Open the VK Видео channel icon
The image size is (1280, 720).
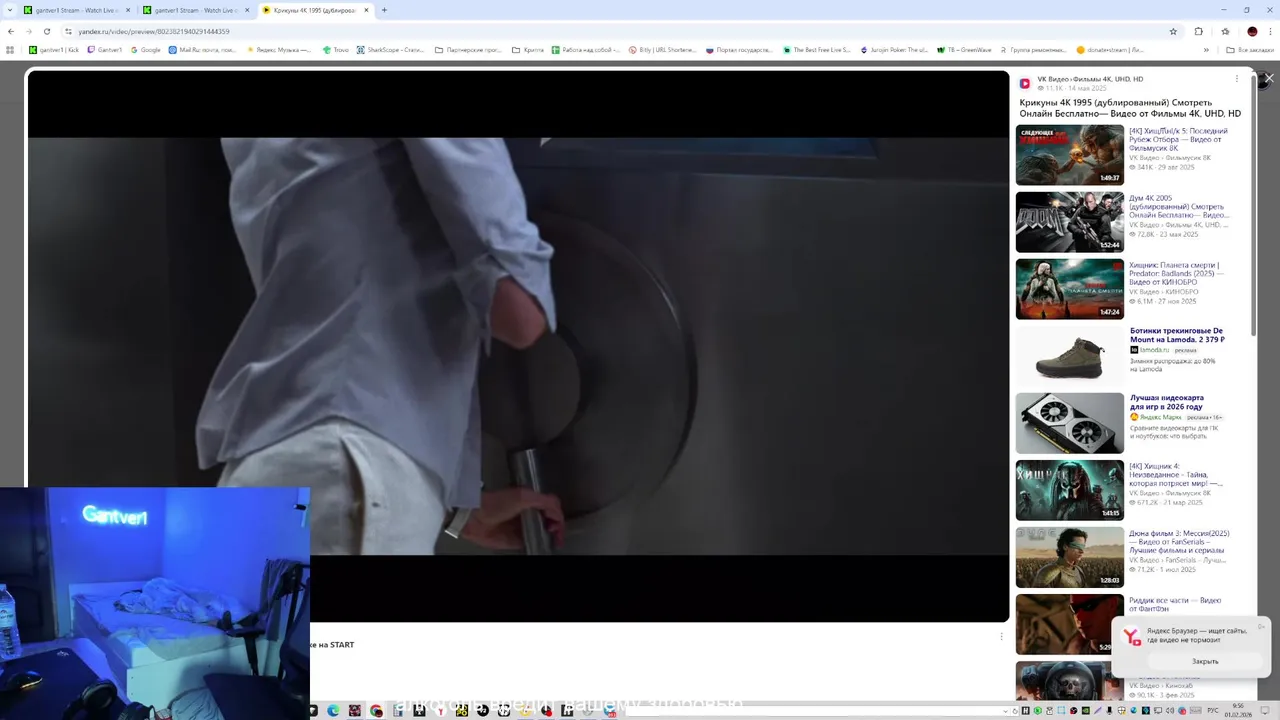point(1025,83)
